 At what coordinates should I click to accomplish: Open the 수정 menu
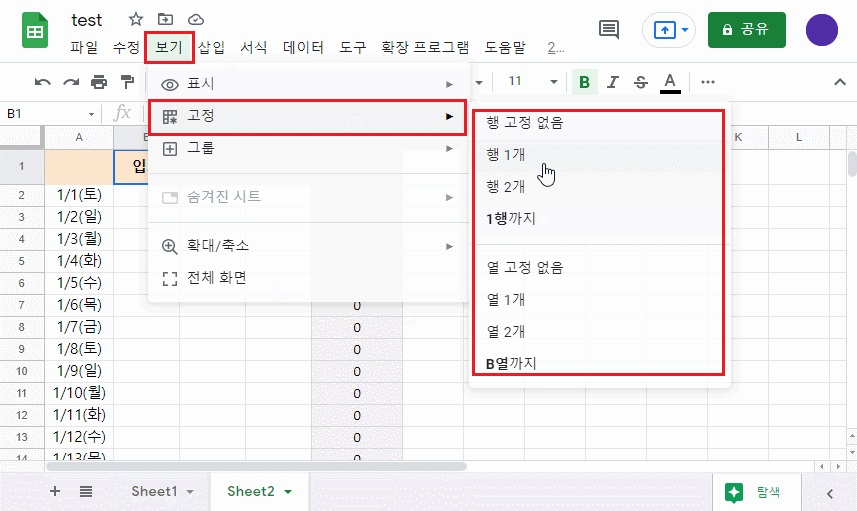(x=126, y=47)
